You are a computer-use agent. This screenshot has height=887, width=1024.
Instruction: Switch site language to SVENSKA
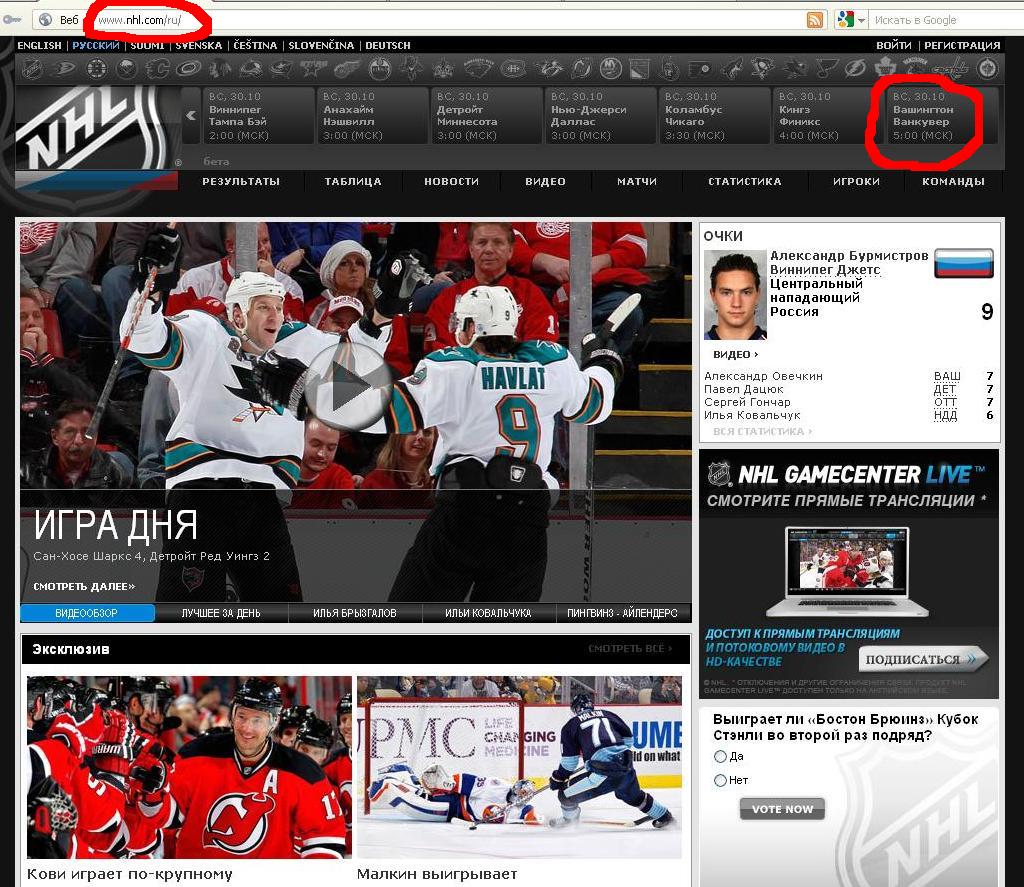pyautogui.click(x=199, y=45)
